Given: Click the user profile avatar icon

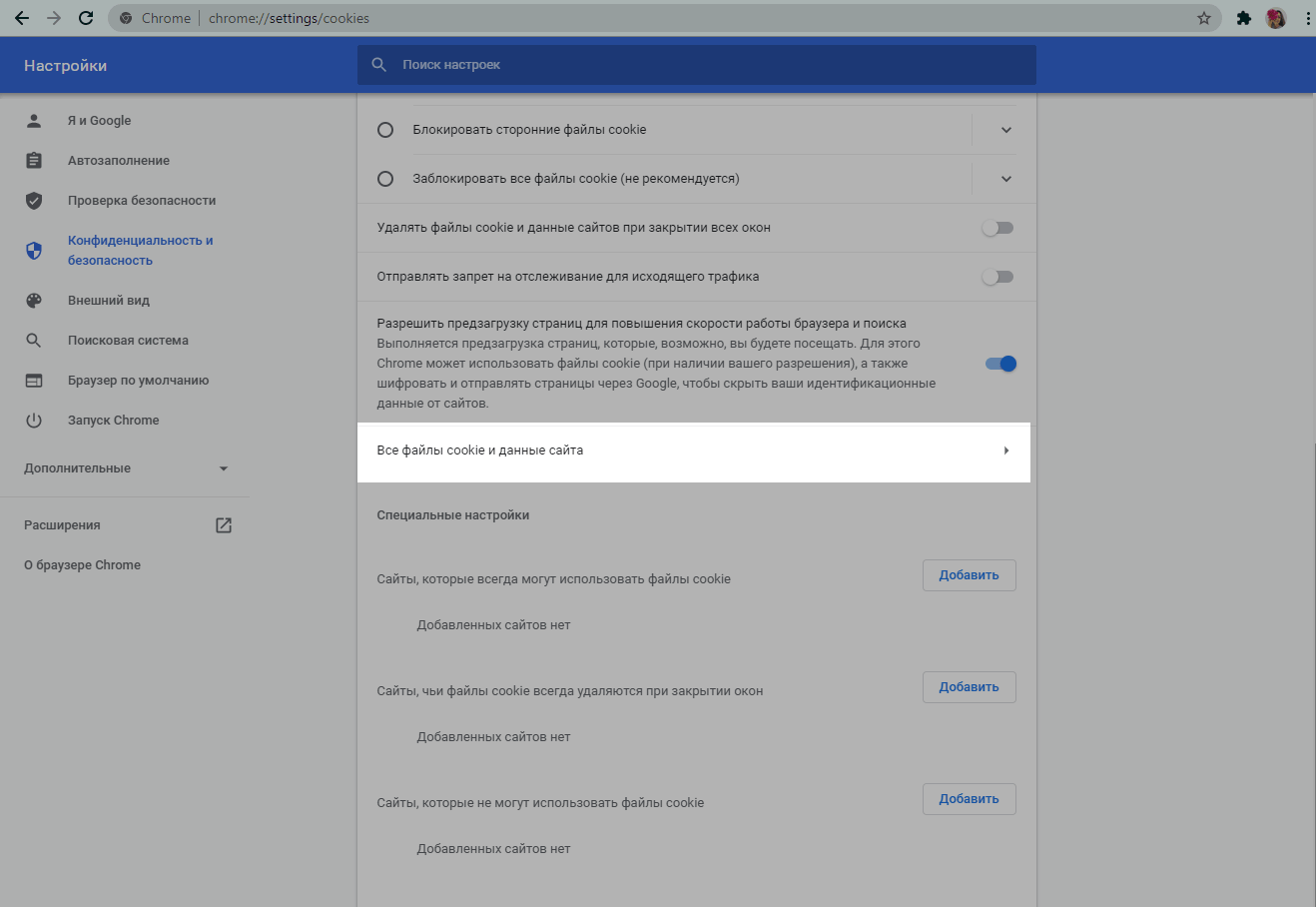Looking at the screenshot, I should pyautogui.click(x=1275, y=18).
